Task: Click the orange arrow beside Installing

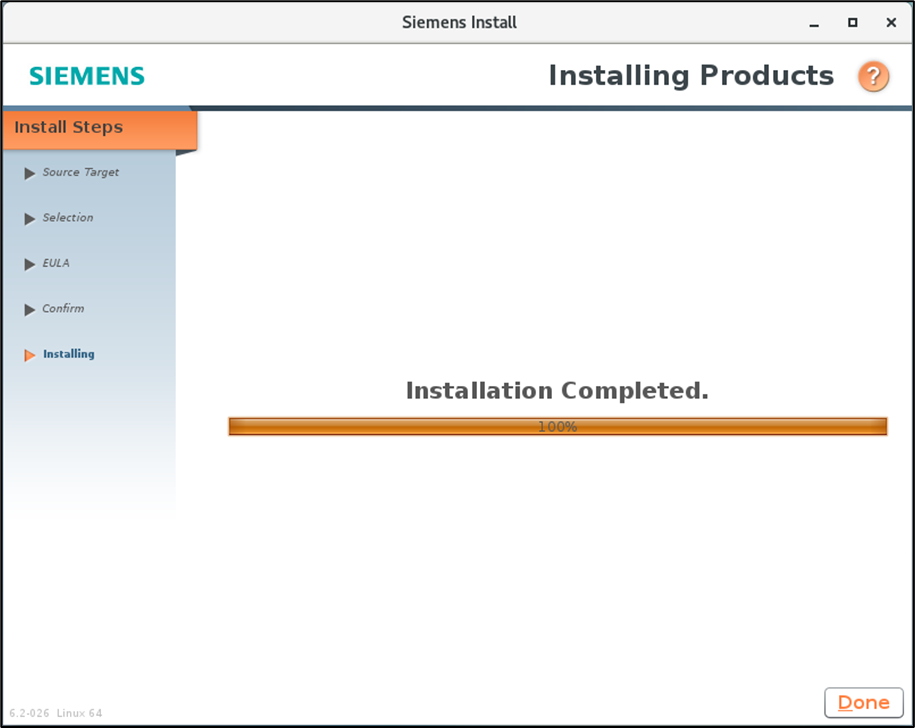Action: pos(30,355)
